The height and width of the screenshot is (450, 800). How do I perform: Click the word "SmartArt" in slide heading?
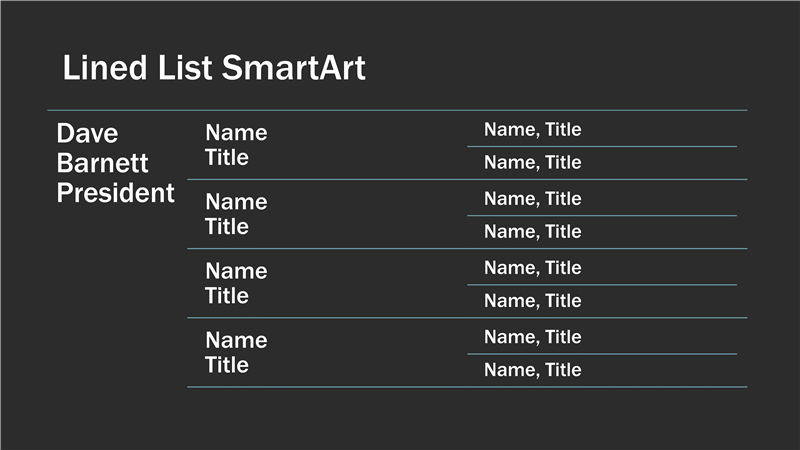294,68
